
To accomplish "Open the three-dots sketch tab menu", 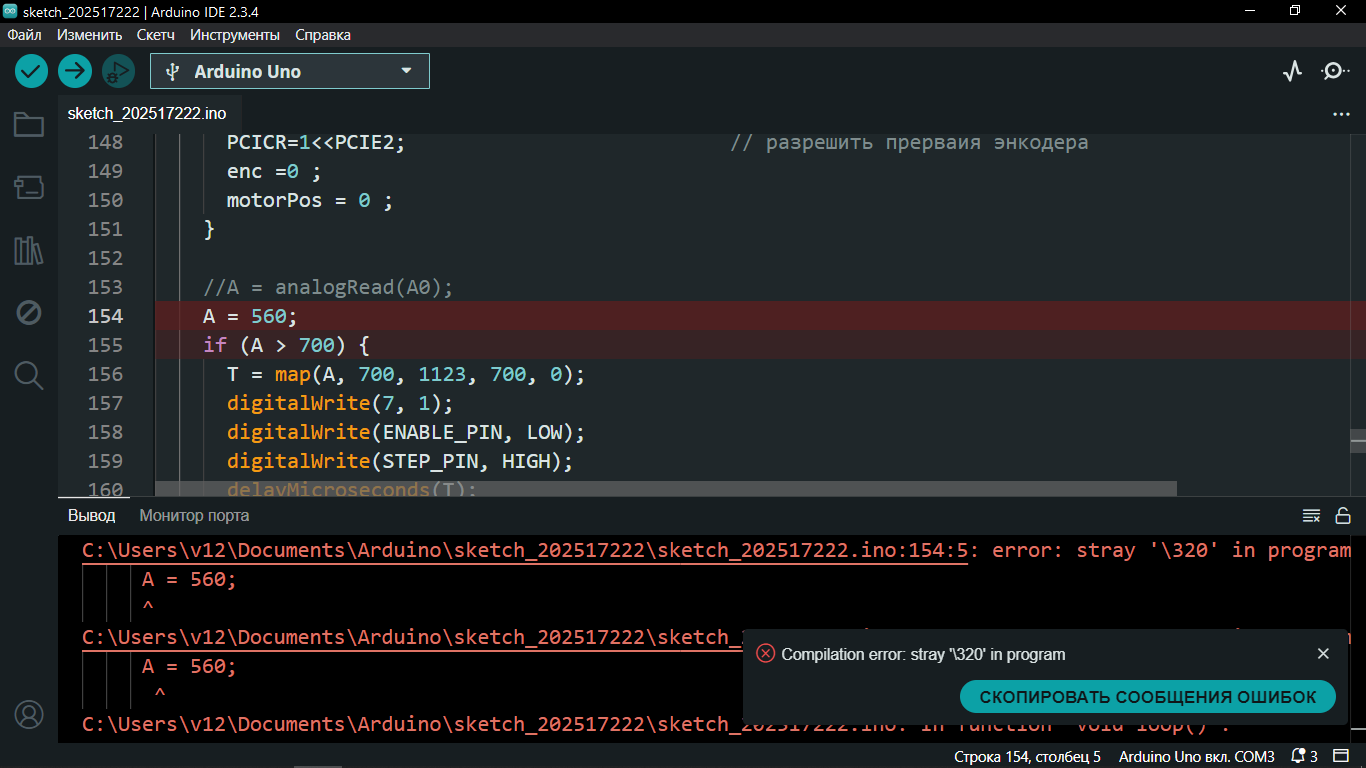I will pos(1341,114).
